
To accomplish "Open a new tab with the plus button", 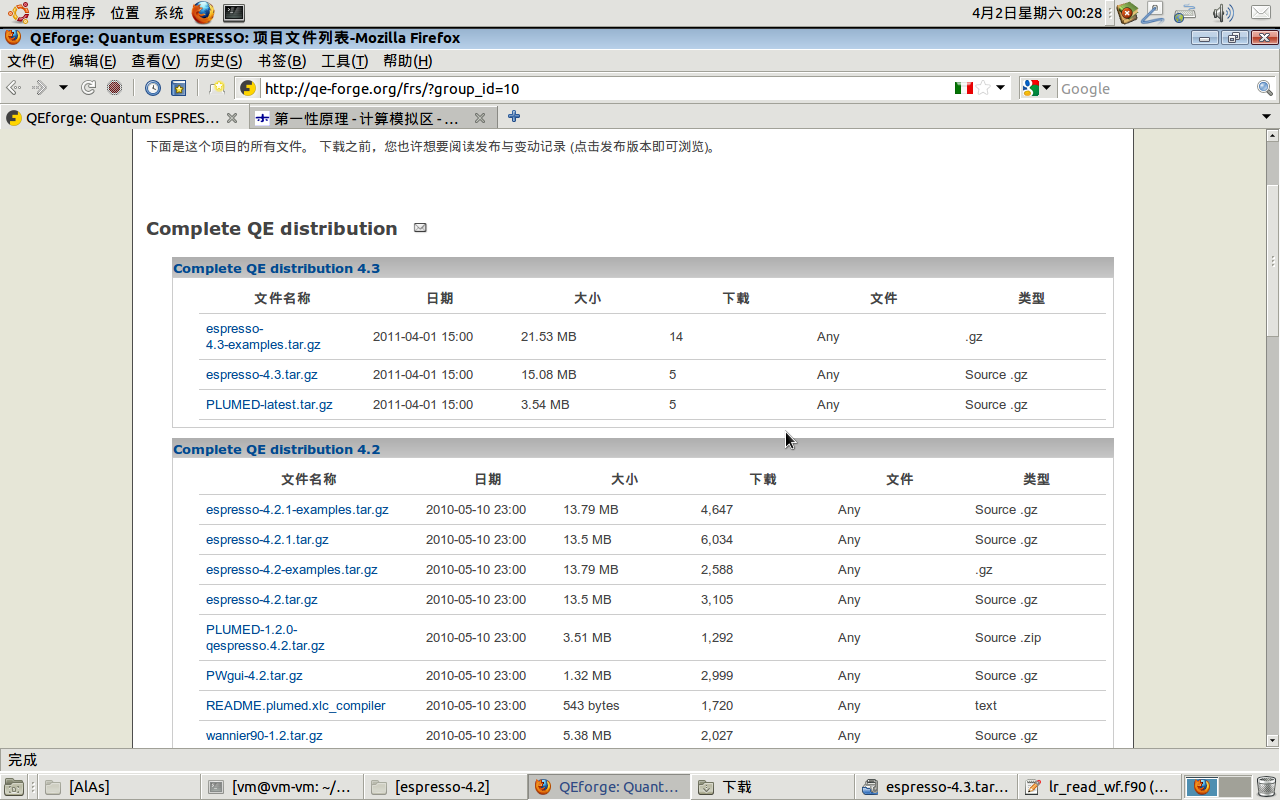I will click(x=514, y=117).
